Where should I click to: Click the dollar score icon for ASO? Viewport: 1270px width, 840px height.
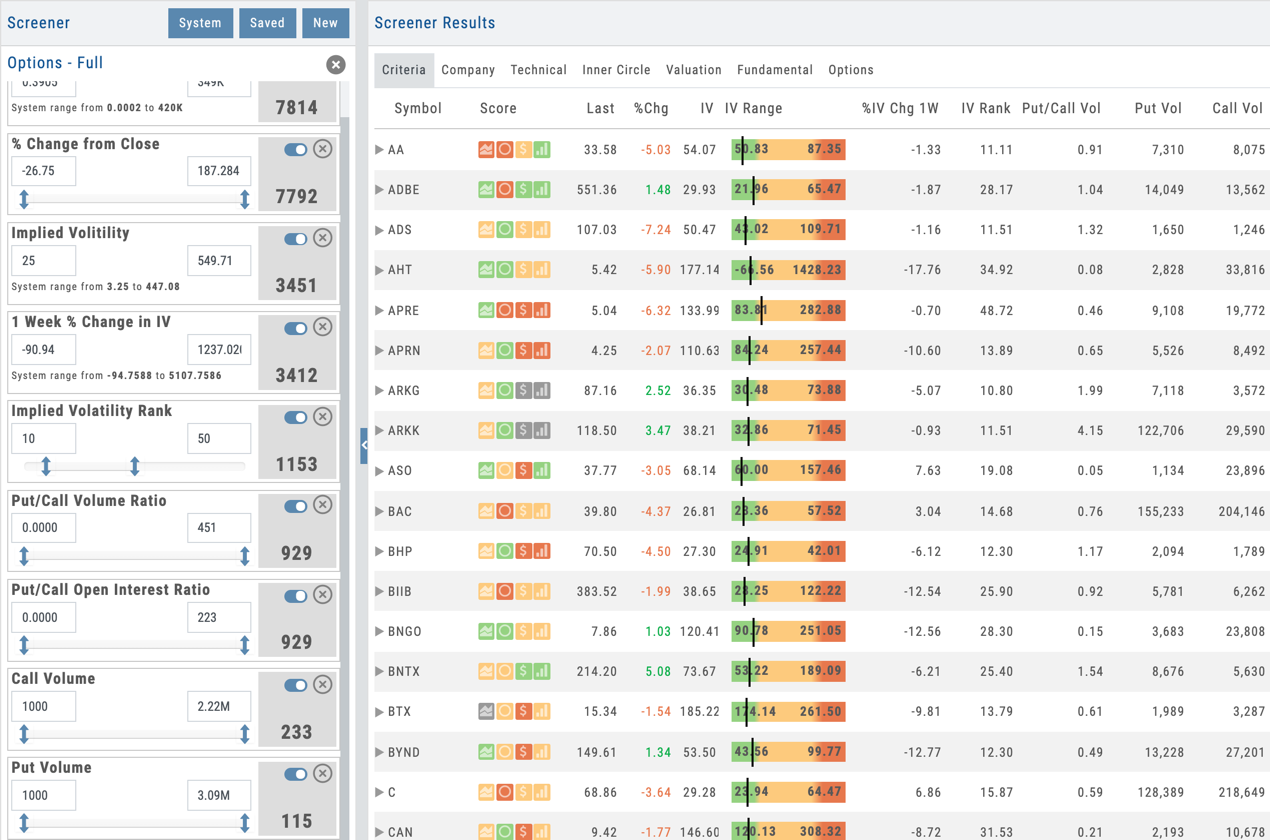click(523, 471)
